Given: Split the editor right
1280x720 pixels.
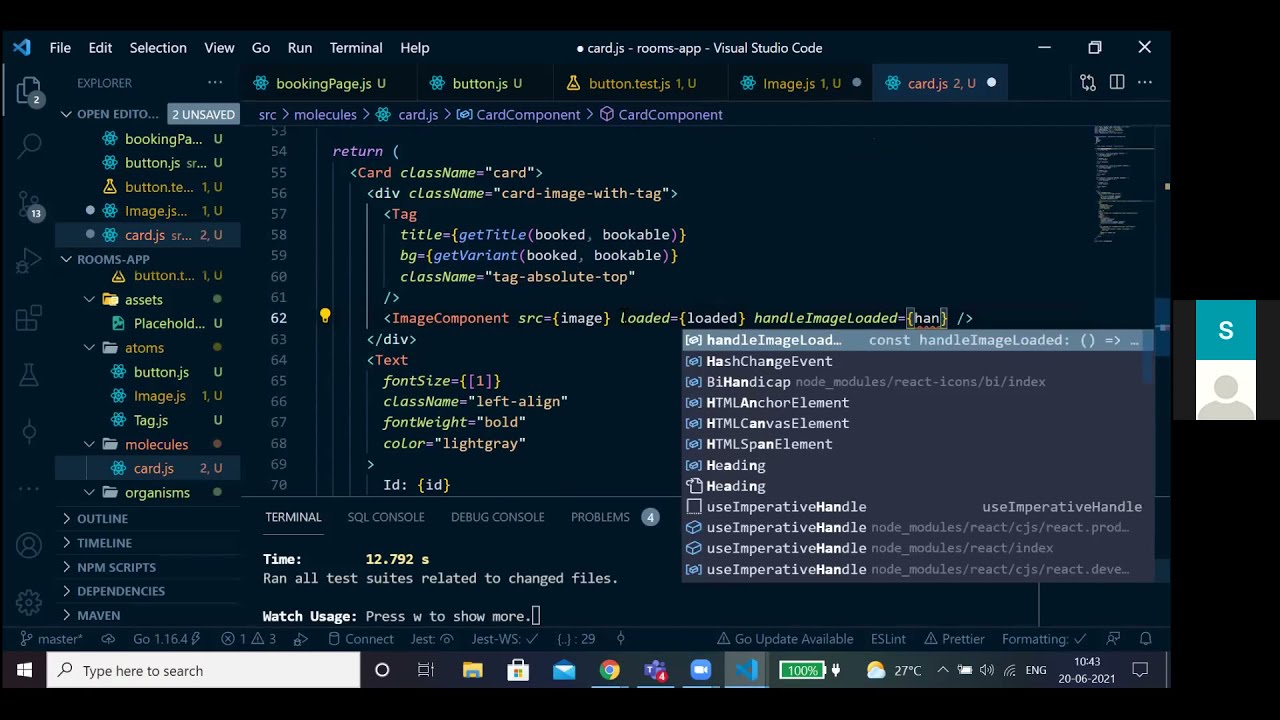Looking at the screenshot, I should [x=1117, y=83].
